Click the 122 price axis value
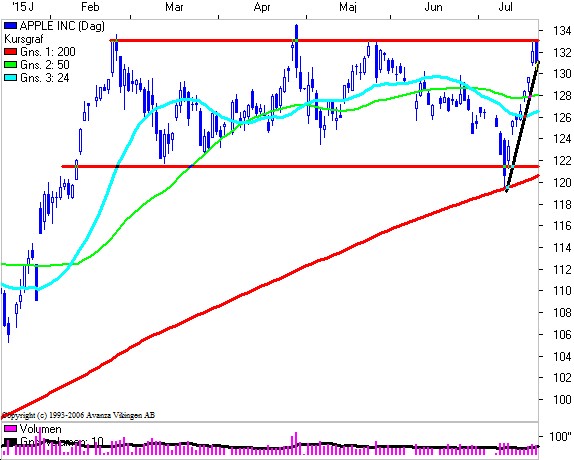This screenshot has width=574, height=460. [x=562, y=161]
